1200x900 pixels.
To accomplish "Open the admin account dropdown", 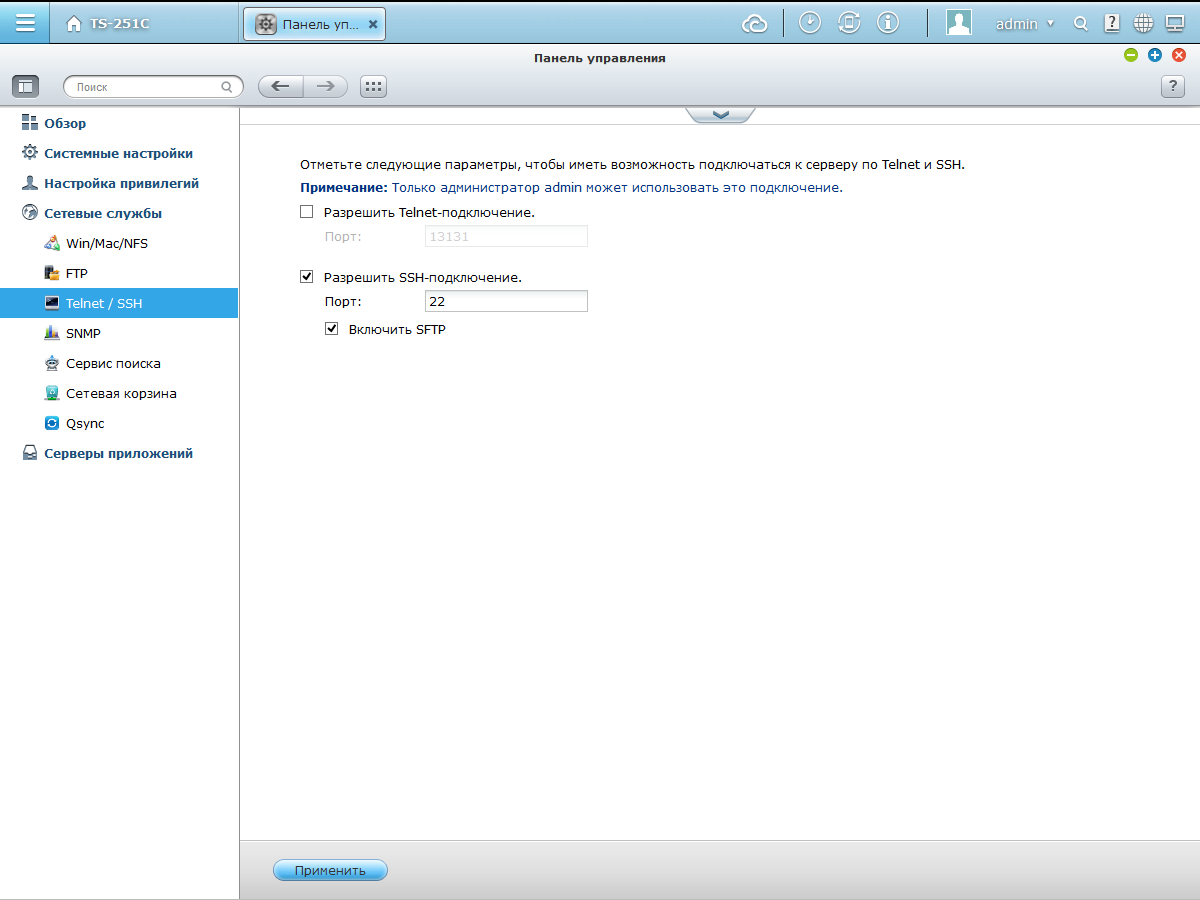I will pos(1025,24).
